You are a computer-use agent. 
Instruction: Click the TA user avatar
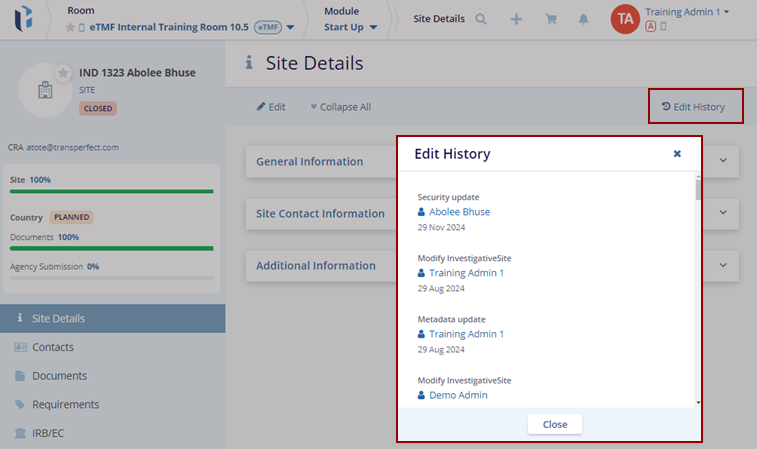point(624,19)
